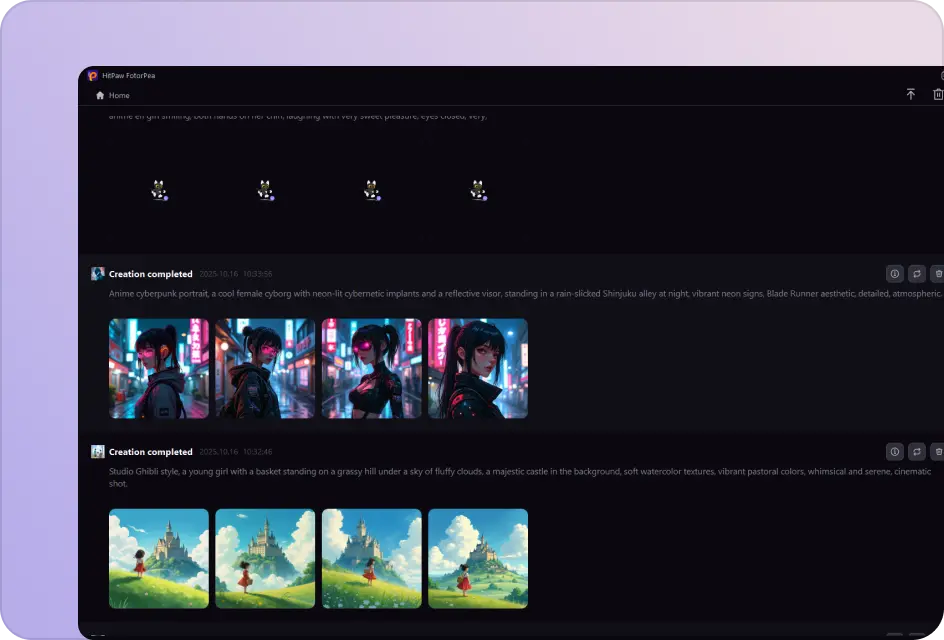Regenerate the Studio Ghibli creation
The height and width of the screenshot is (640, 944).
click(x=916, y=452)
